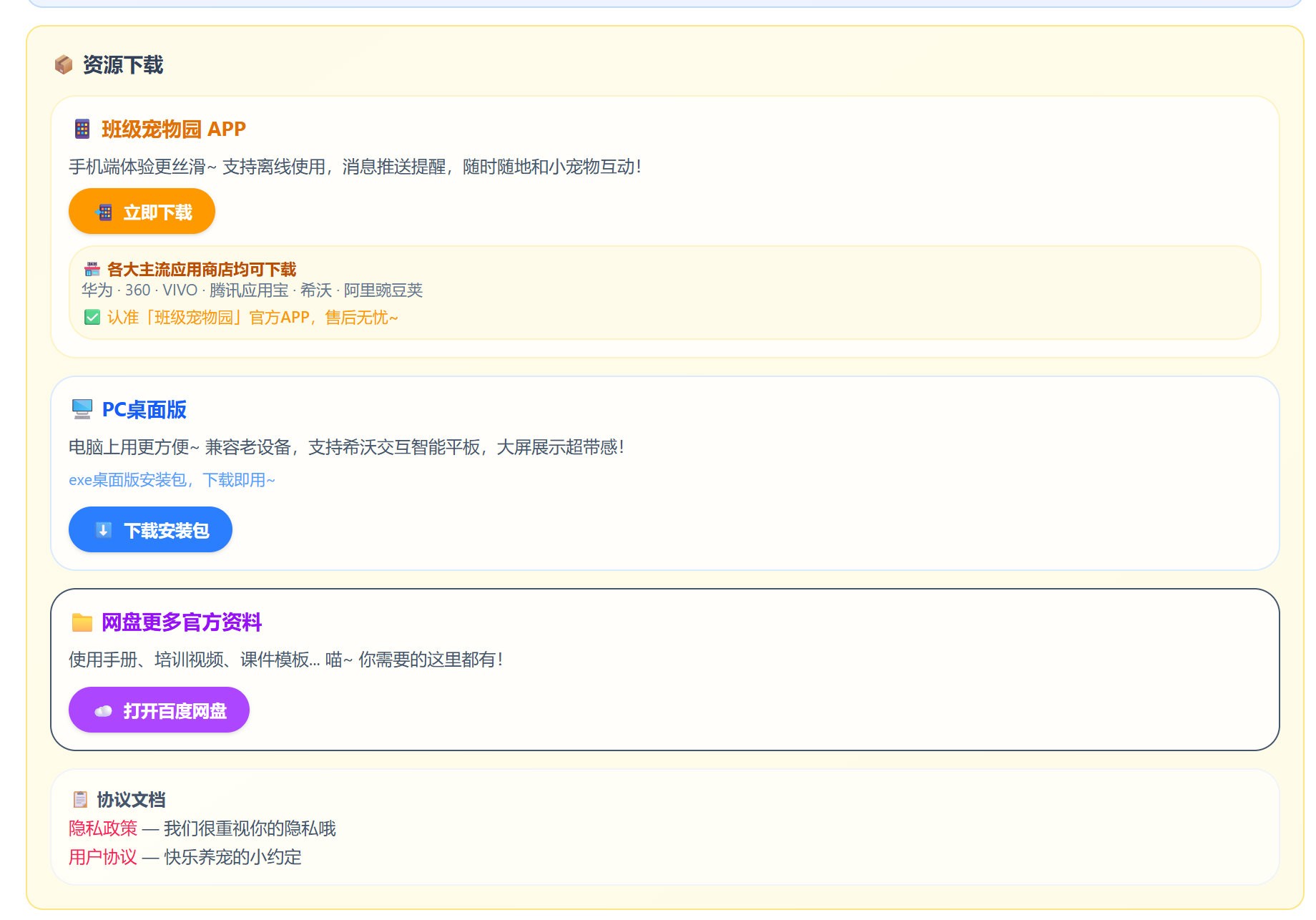The image size is (1316, 920).
Task: Click the description 使用手册、培训视频、课件模板
Action: (286, 659)
